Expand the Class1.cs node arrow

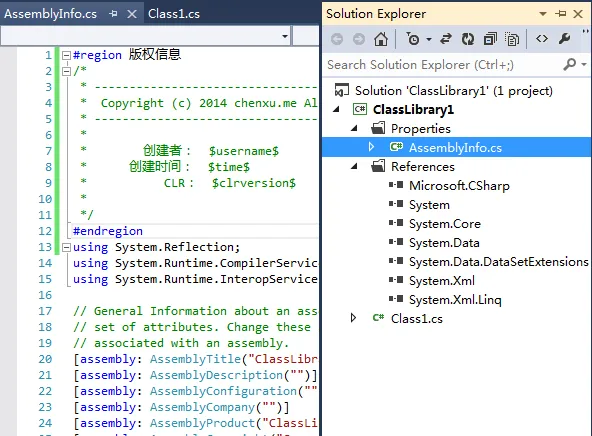point(353,318)
